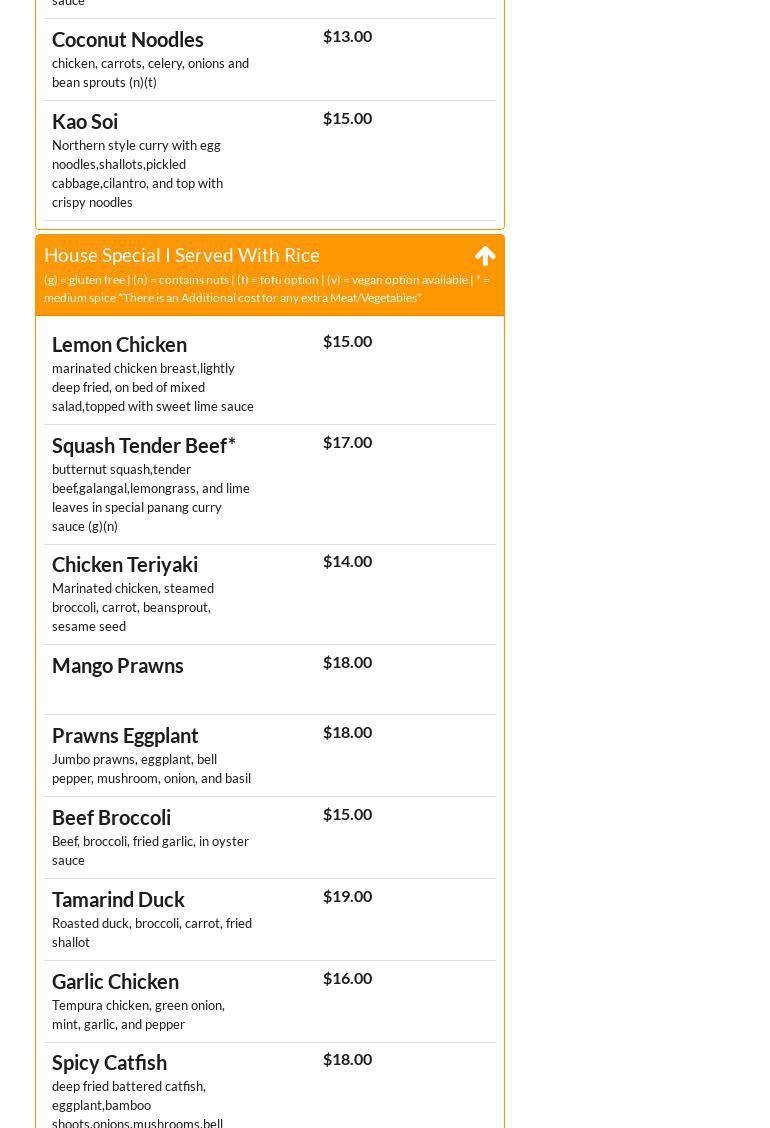Screen dimensions: 770x1128
Task: Open the Prawns Eggplant dish
Action: 125,735
